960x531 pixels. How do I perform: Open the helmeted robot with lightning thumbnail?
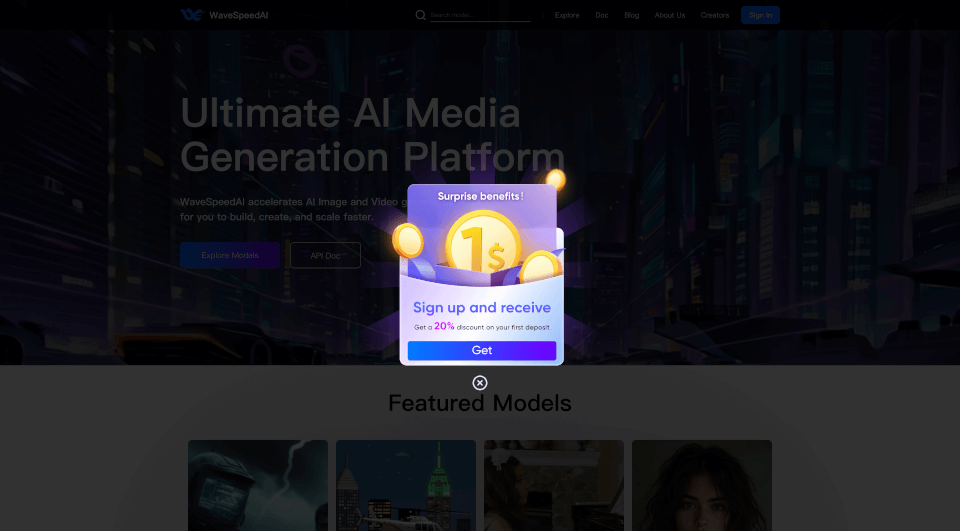pos(258,485)
